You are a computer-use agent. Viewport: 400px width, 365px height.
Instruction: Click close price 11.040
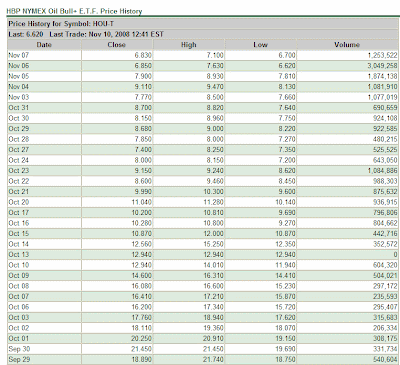pyautogui.click(x=141, y=202)
